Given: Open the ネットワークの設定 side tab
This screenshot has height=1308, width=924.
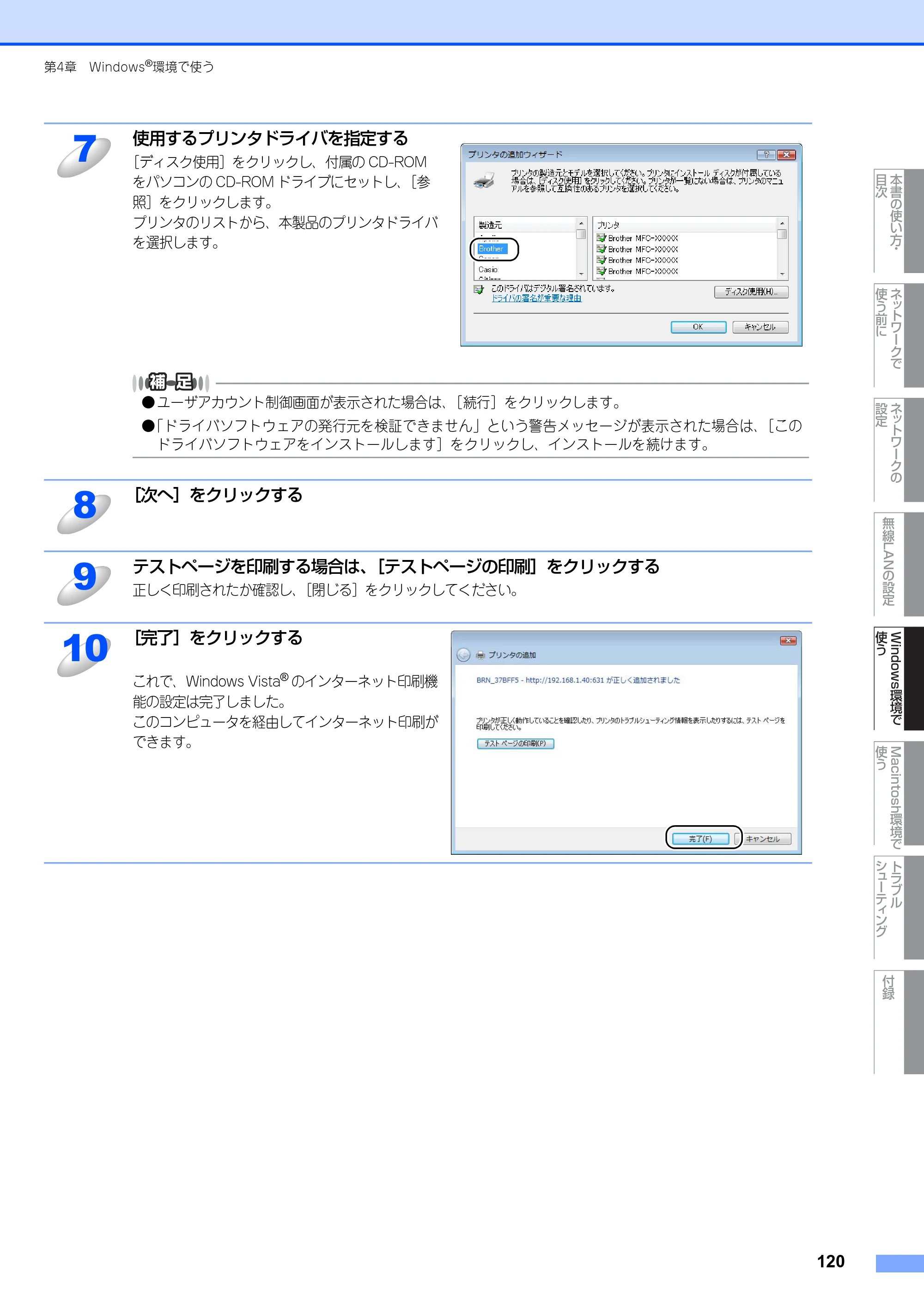Looking at the screenshot, I should coord(899,450).
